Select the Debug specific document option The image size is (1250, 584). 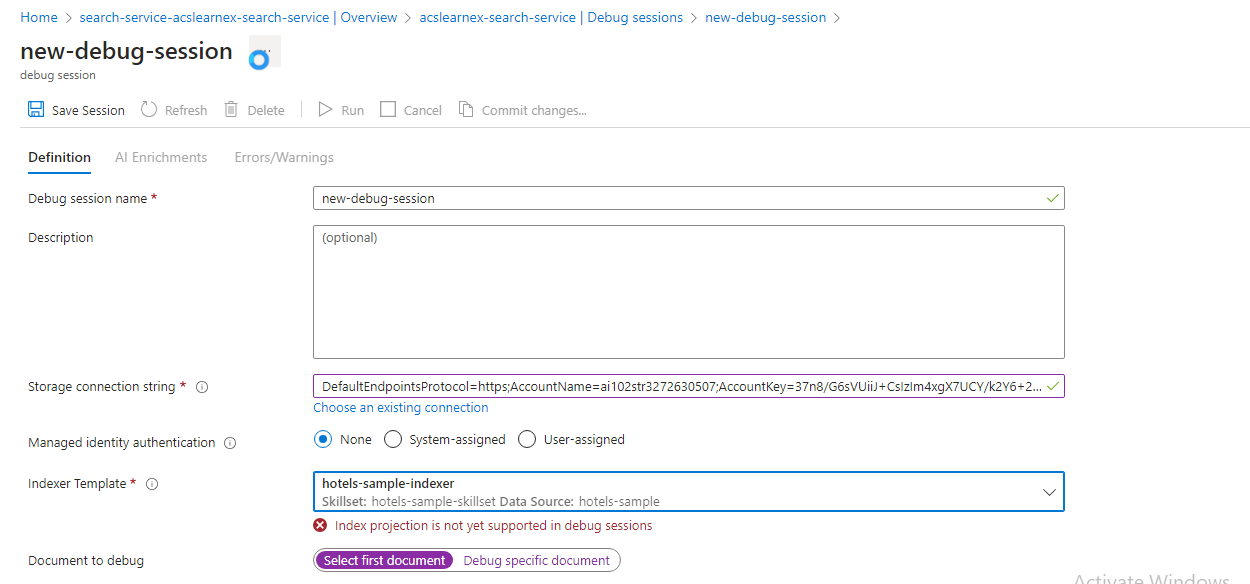pyautogui.click(x=537, y=560)
